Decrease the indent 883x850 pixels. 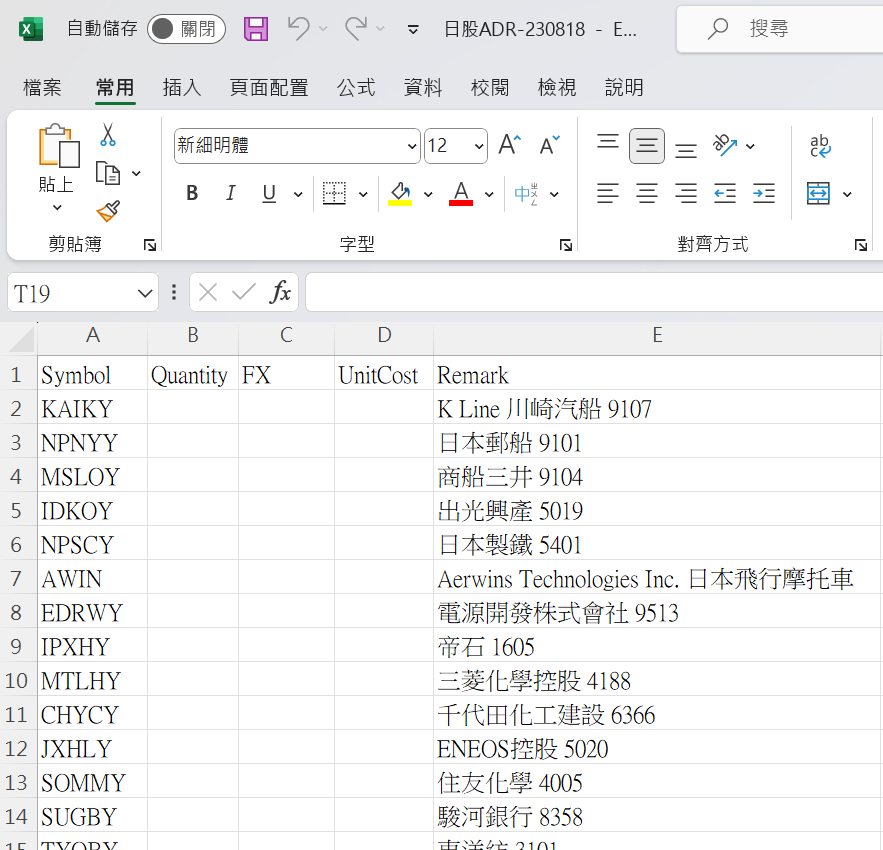[725, 194]
